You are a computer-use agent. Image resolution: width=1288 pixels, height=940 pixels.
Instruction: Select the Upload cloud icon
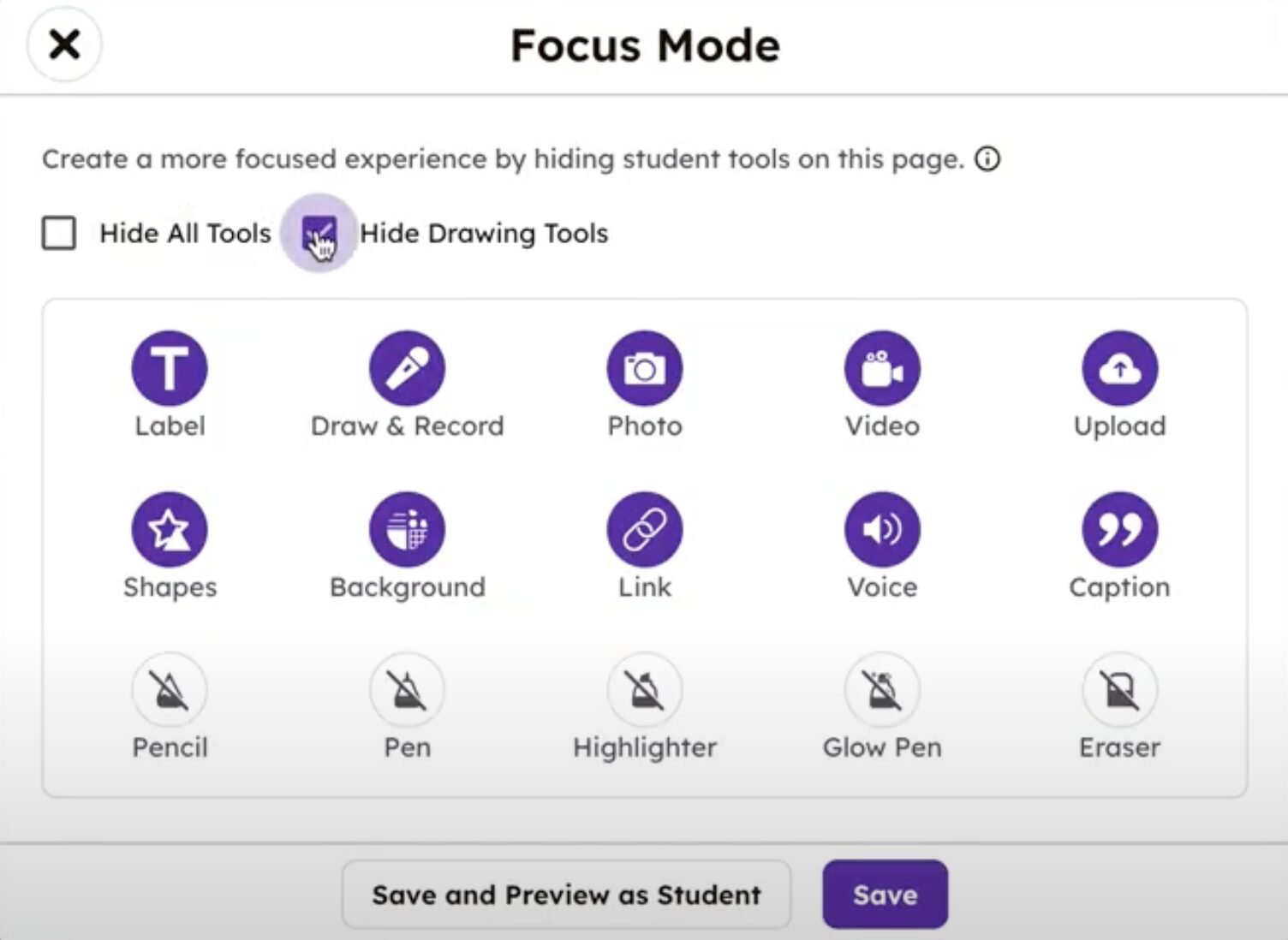tap(1119, 368)
